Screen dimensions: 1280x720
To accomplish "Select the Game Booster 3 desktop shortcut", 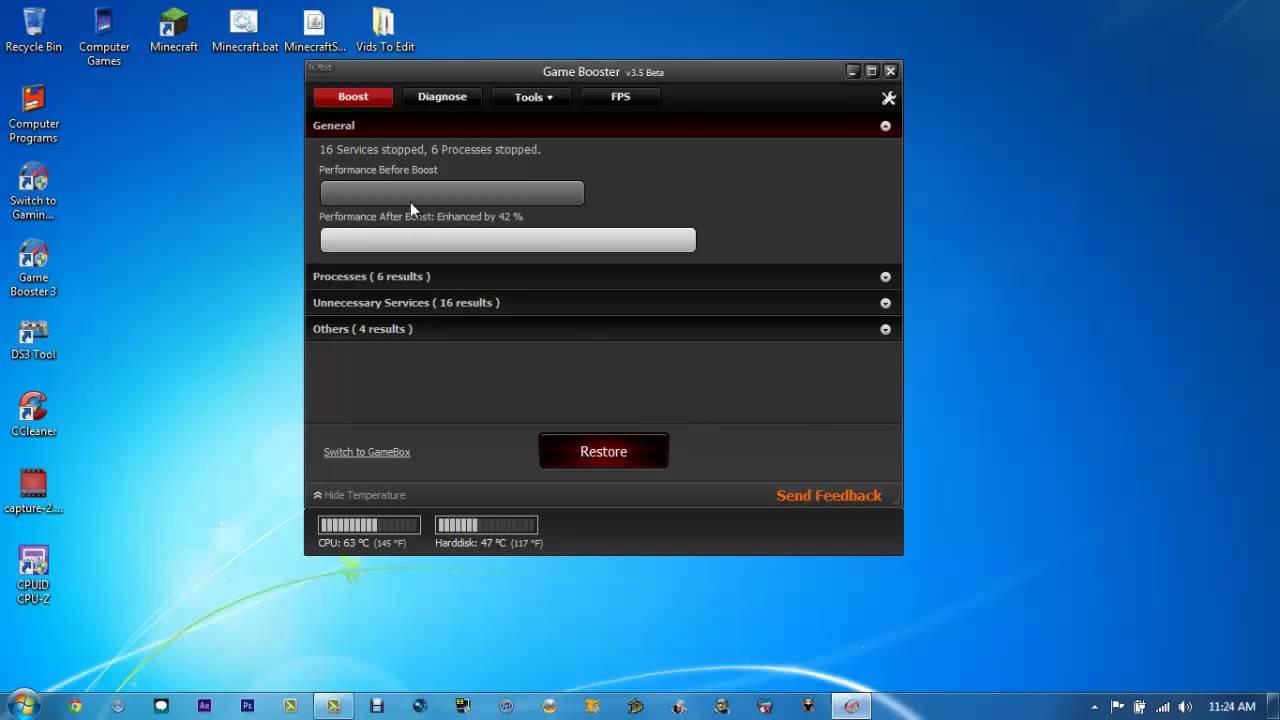I will [33, 268].
